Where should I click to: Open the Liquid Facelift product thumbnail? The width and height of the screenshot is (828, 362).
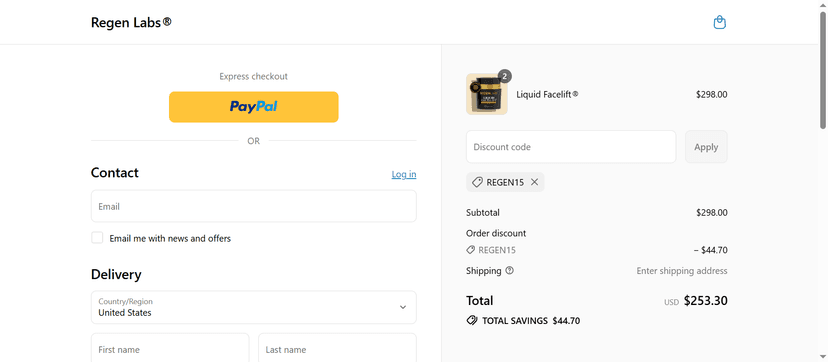486,94
